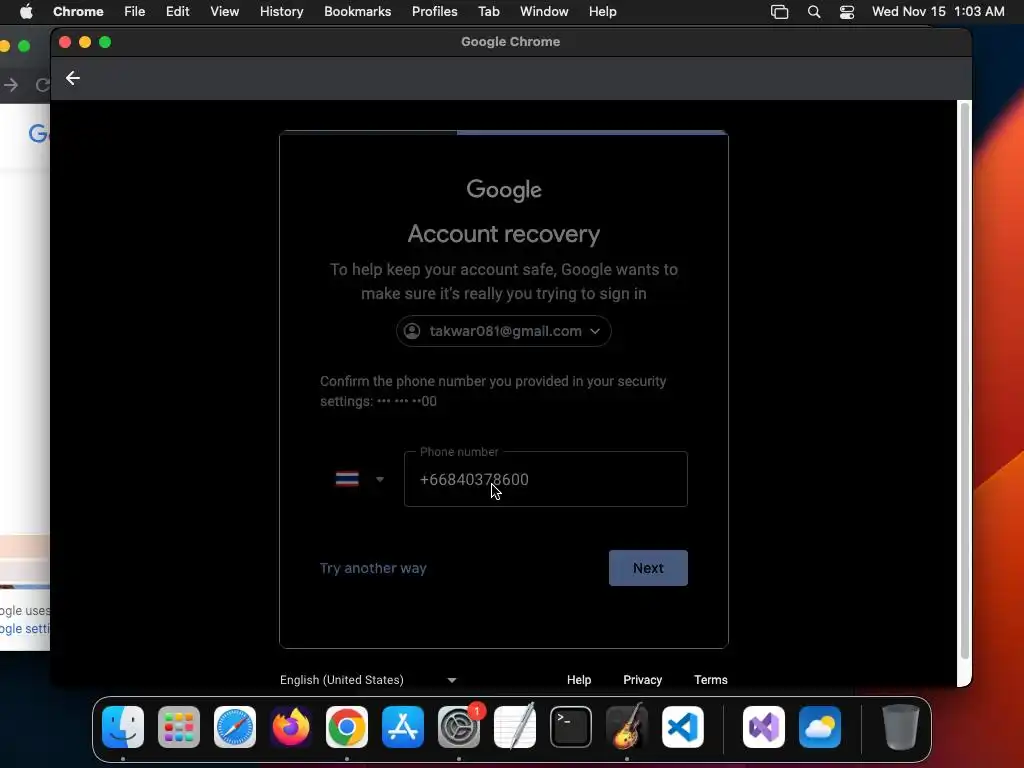Open the History menu
Viewport: 1024px width, 768px height.
click(x=281, y=11)
